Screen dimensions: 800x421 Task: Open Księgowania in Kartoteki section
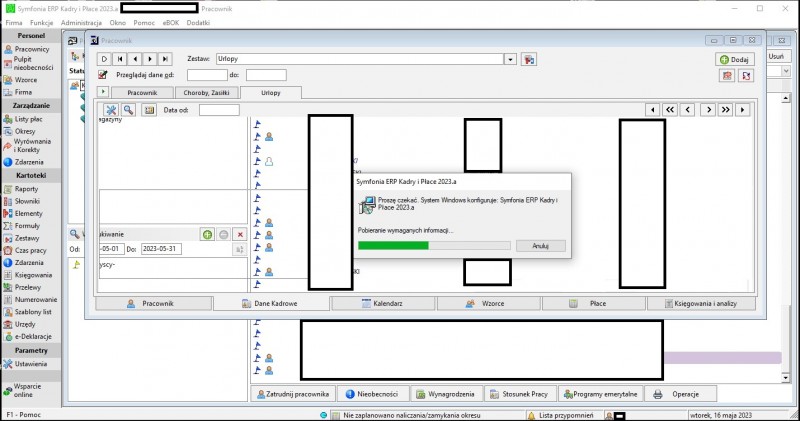pos(28,275)
